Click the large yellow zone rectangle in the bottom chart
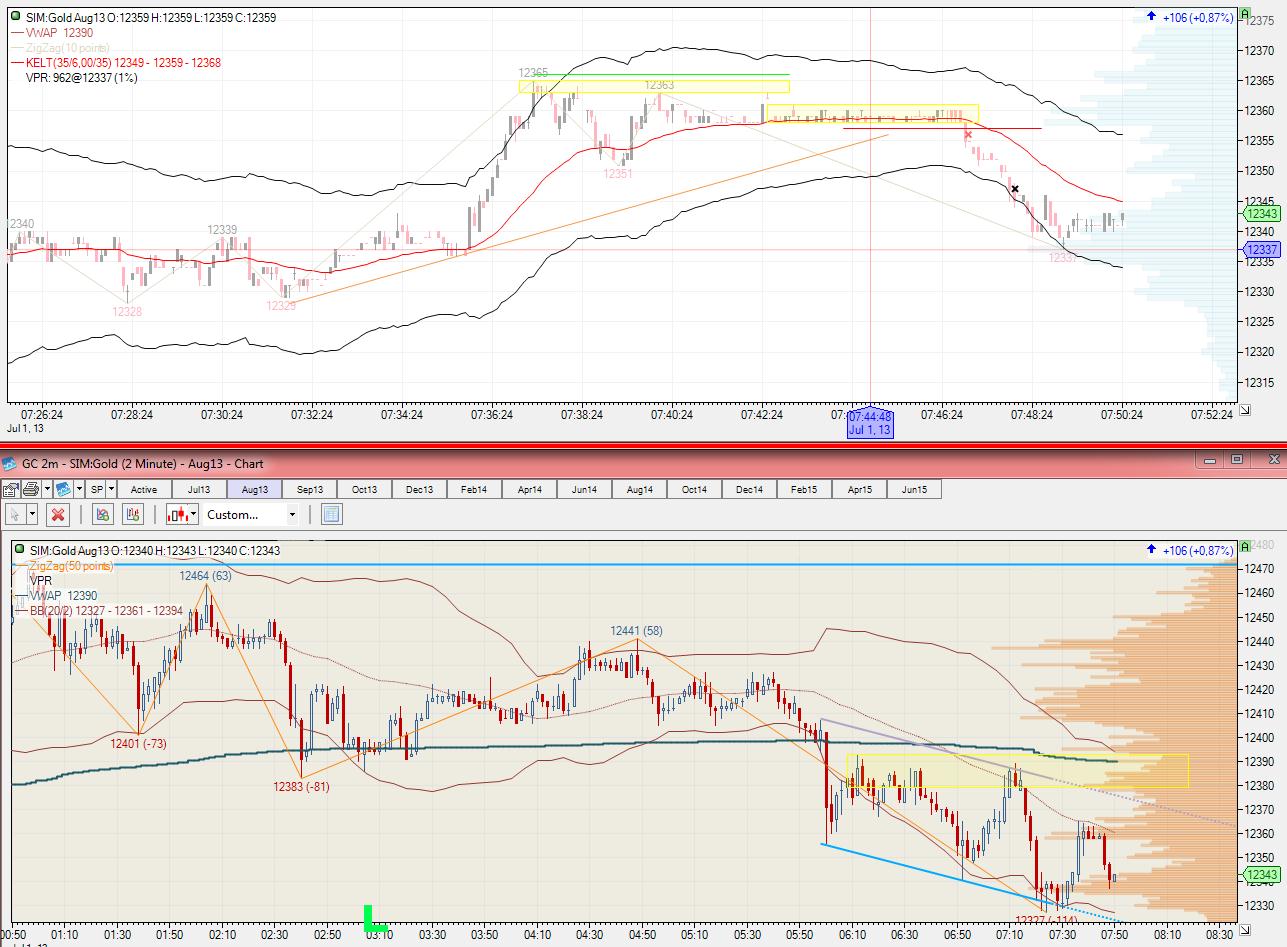 (x=1017, y=770)
